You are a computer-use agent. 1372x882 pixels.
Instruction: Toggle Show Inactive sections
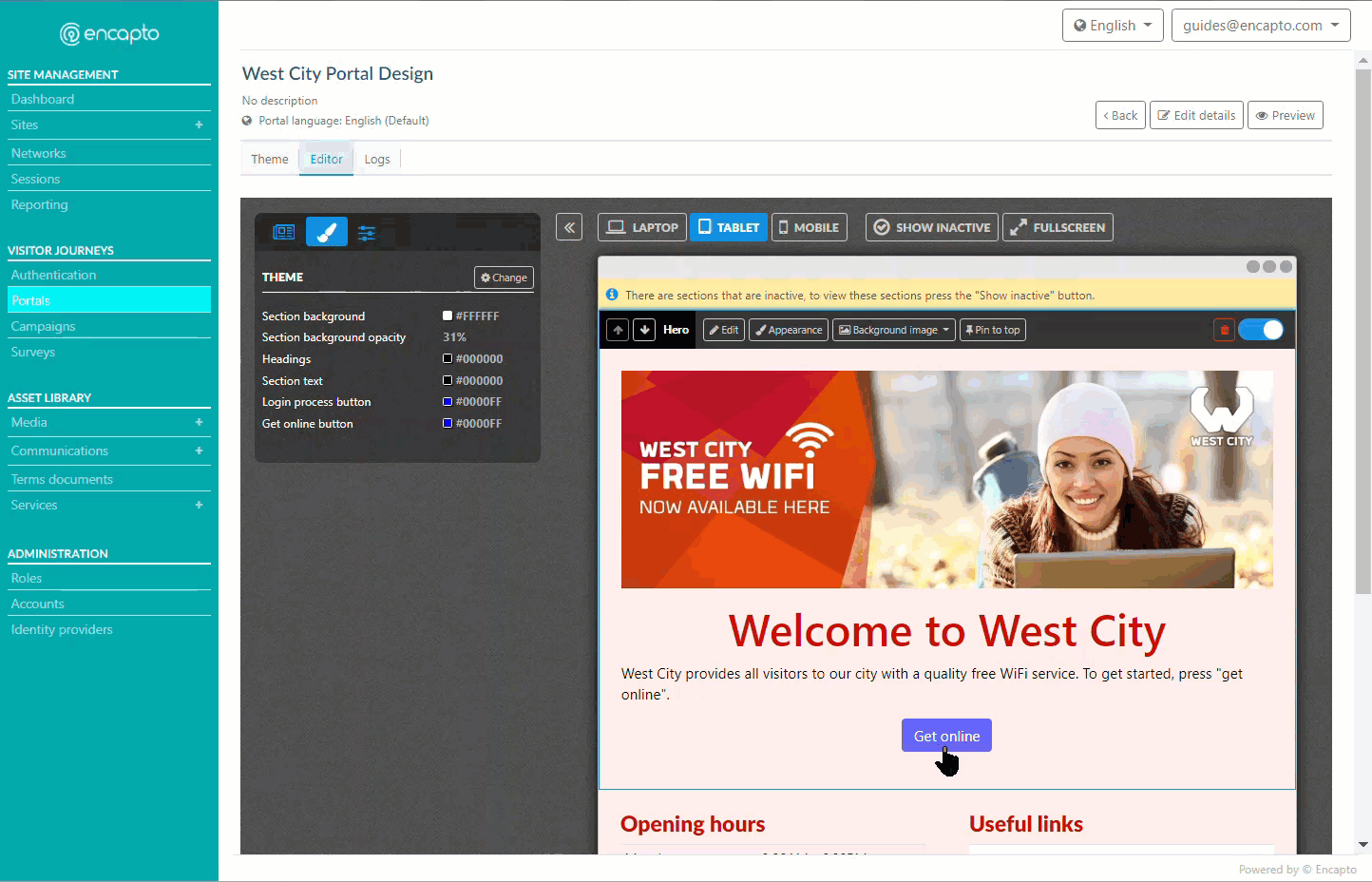(x=932, y=227)
